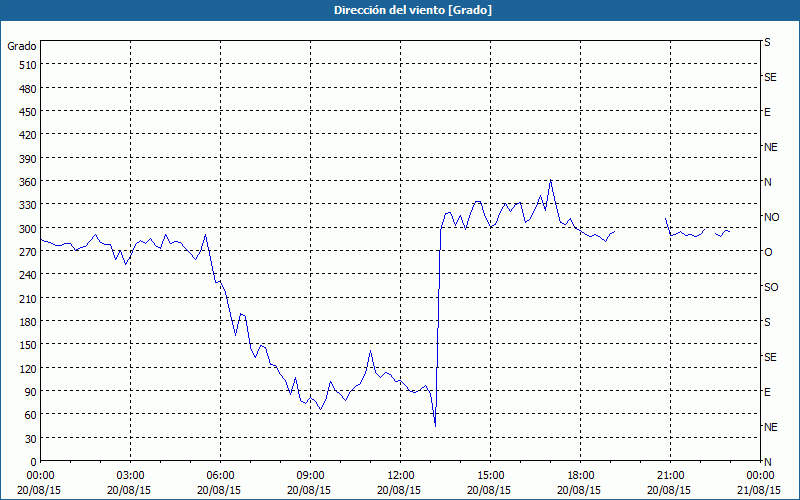This screenshot has width=800, height=500.
Task: Select the "O" compass label on the right axis
Action: (x=768, y=252)
